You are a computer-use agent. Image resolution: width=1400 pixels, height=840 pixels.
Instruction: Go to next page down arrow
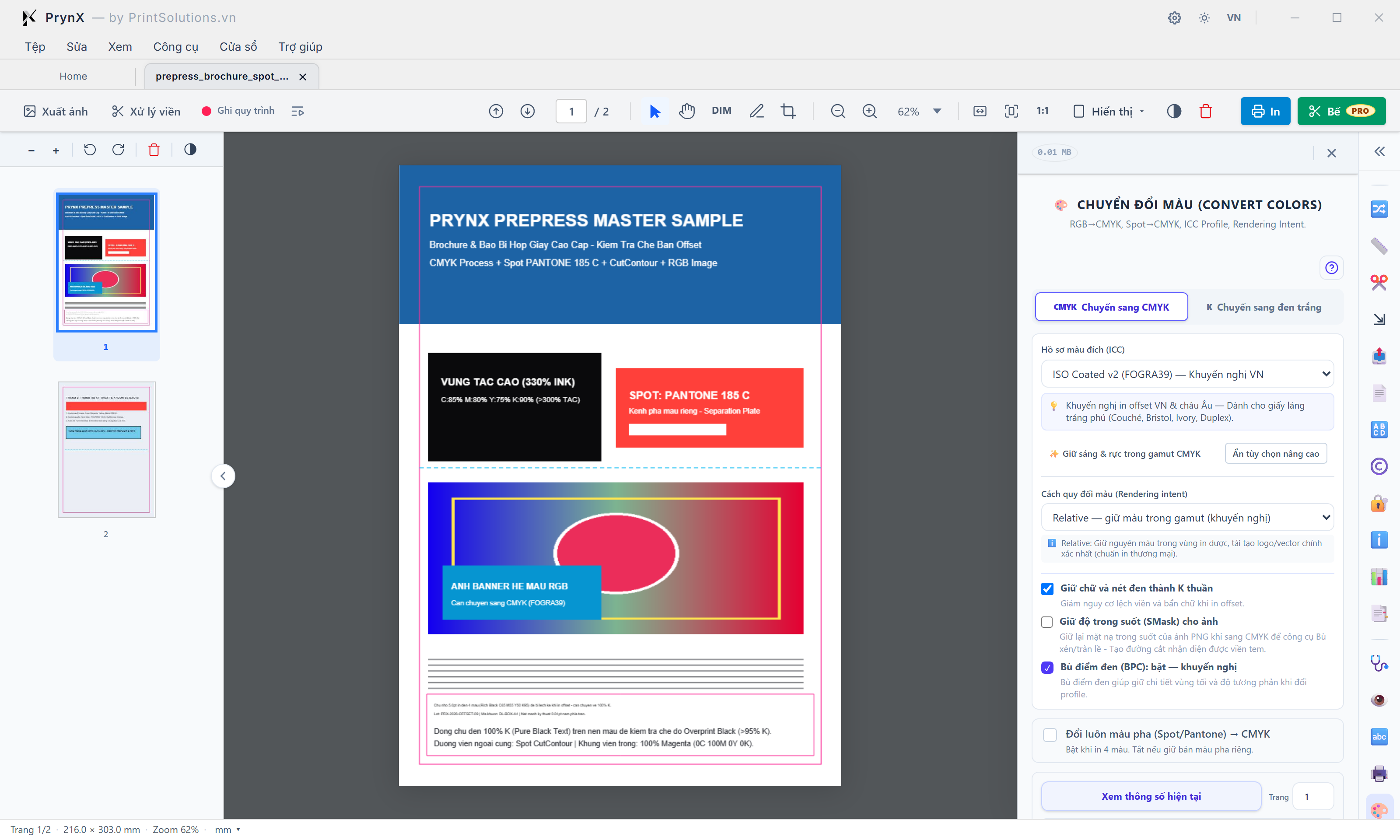527,112
